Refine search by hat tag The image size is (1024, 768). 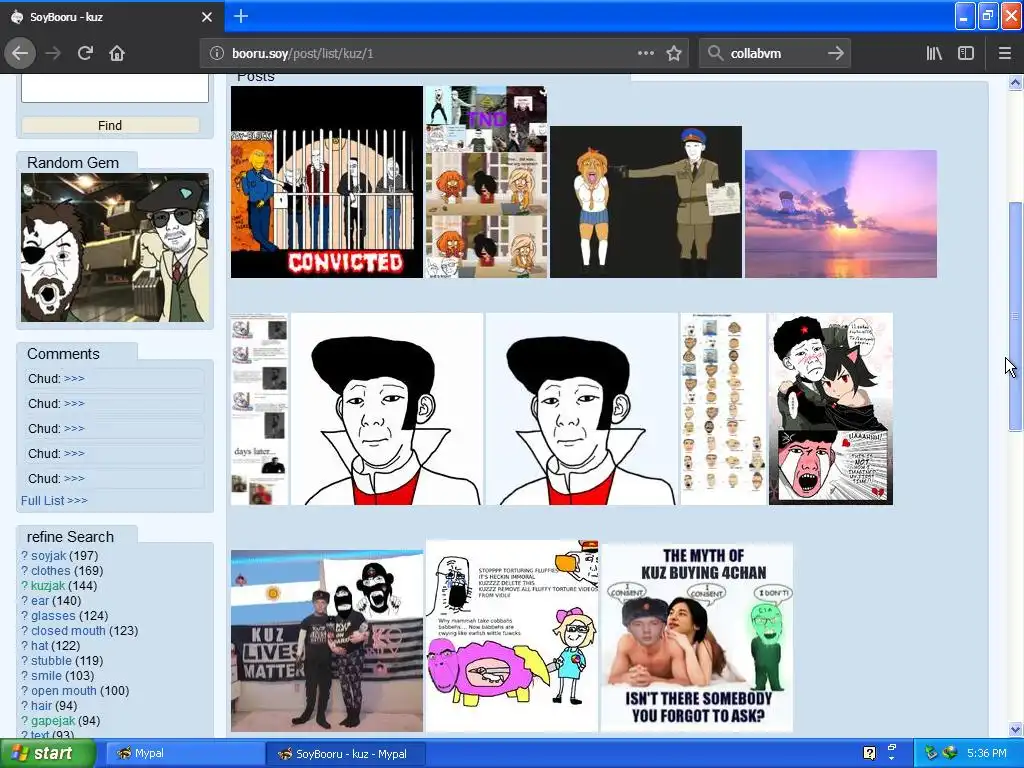(39, 646)
